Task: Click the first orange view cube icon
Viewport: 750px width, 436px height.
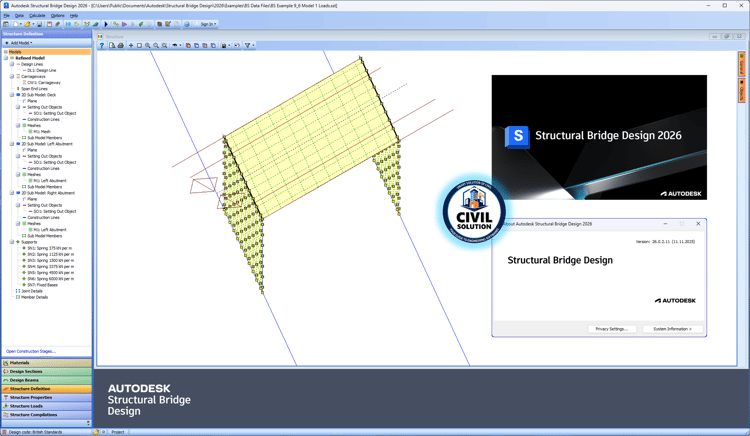Action: tap(188, 45)
